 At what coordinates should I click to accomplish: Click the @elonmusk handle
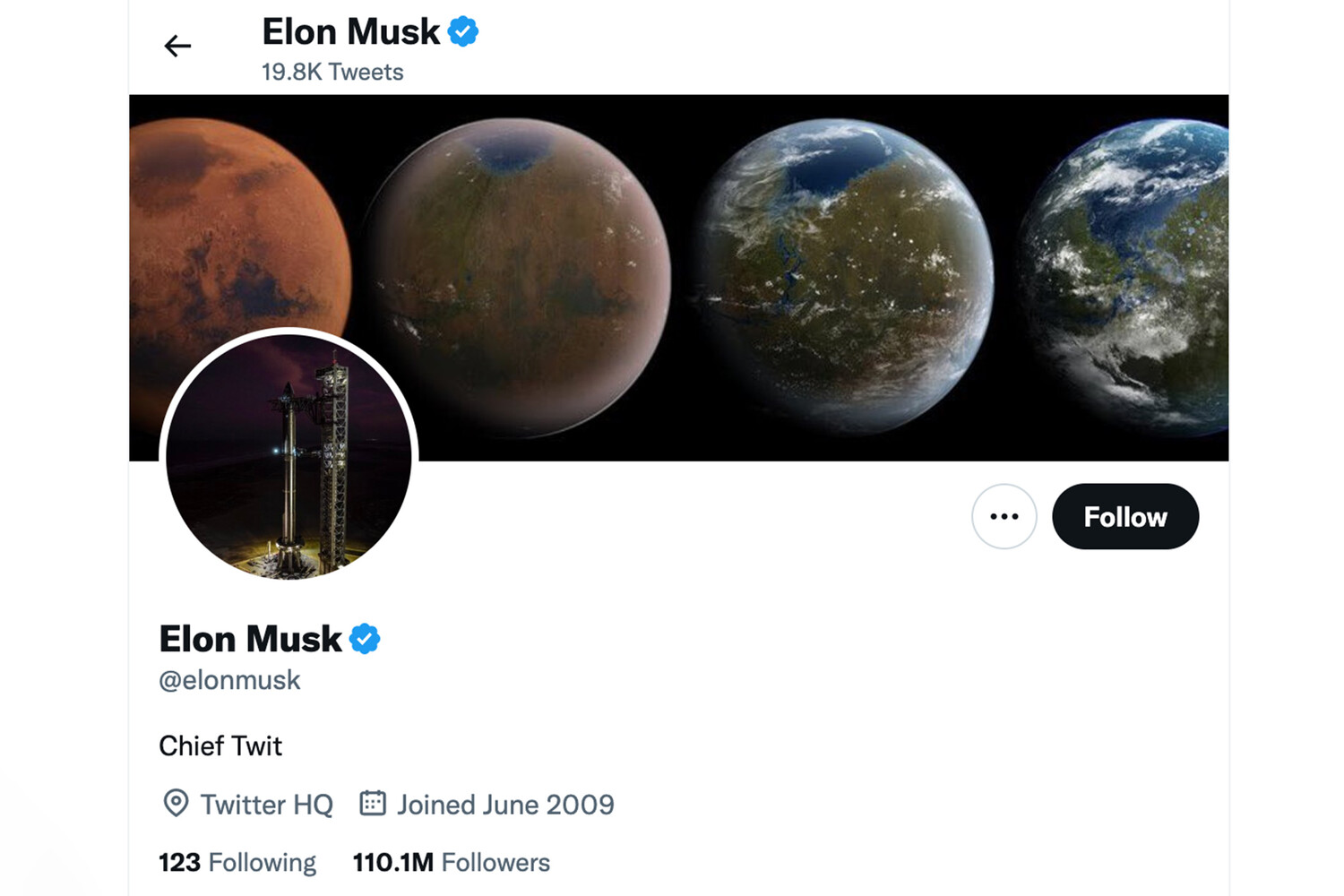229,680
